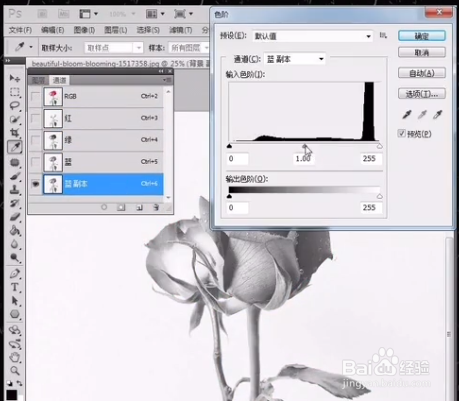Screen dimensions: 459x401
Task: Click the 确定 button in Levels
Action: pos(422,36)
